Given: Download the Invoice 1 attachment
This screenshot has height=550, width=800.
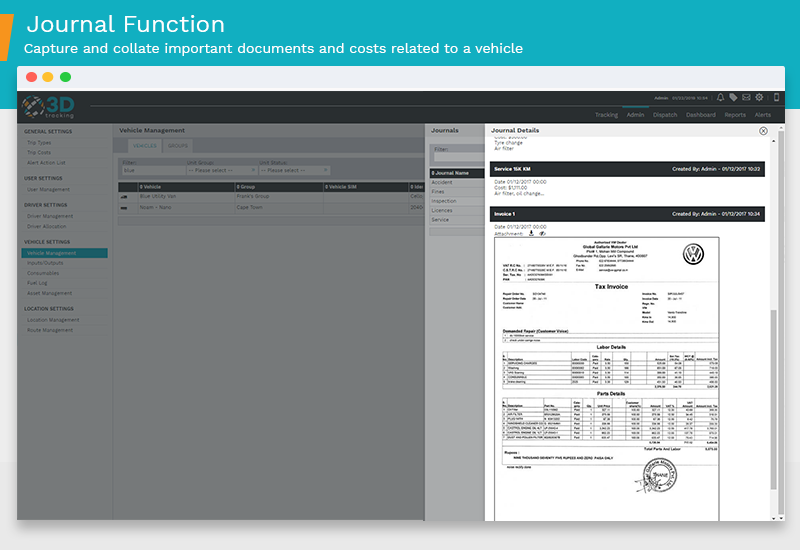Looking at the screenshot, I should (531, 233).
